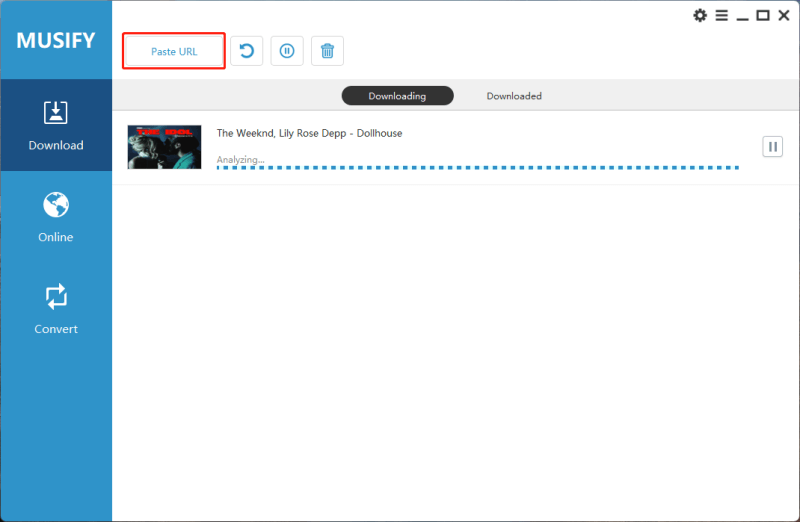The height and width of the screenshot is (522, 800).
Task: Open the Online globe section in the sidebar
Action: 56,217
